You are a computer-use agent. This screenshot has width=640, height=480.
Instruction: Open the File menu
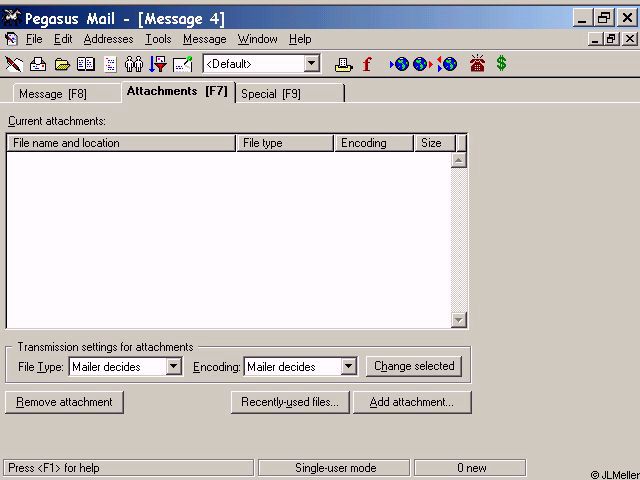coord(34,39)
